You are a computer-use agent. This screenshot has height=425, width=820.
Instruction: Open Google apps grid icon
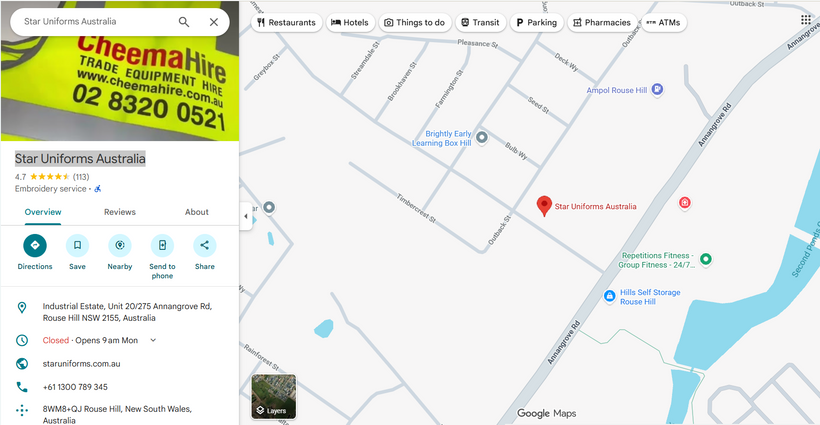[806, 20]
